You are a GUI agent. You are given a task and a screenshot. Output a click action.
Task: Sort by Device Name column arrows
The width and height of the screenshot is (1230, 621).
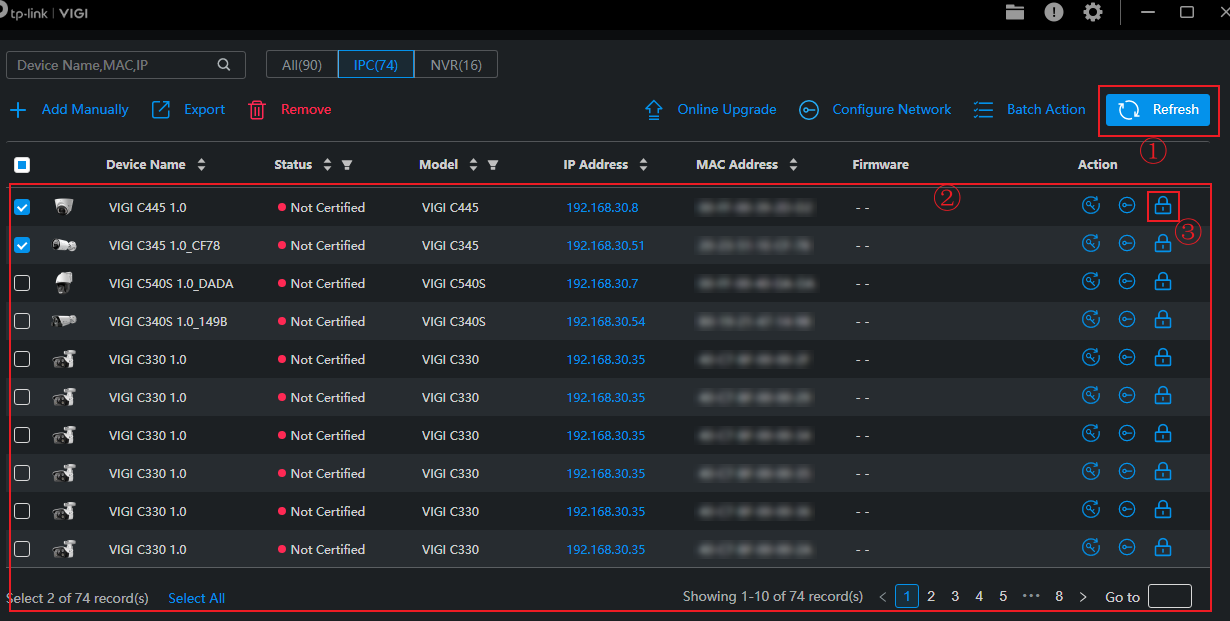(201, 165)
